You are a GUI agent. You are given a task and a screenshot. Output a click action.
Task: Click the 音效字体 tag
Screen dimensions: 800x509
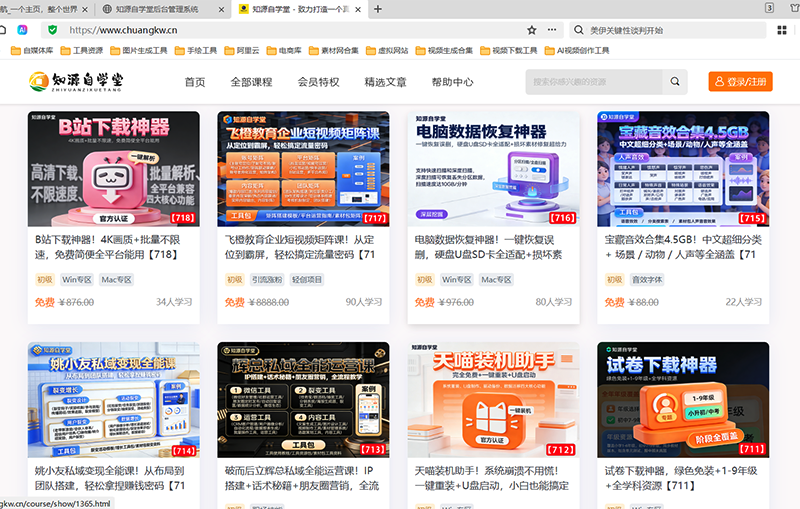646,279
